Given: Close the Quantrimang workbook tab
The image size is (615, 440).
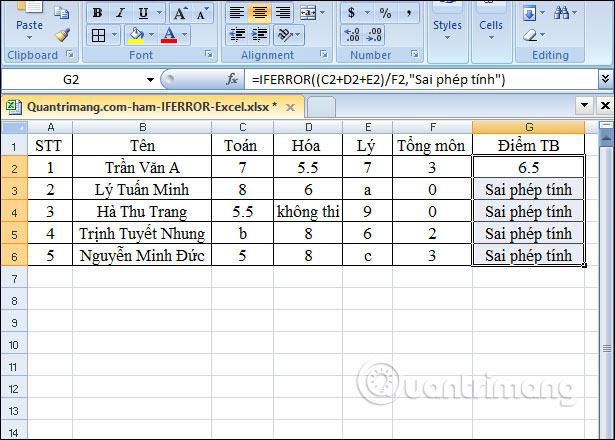Looking at the screenshot, I should [290, 107].
